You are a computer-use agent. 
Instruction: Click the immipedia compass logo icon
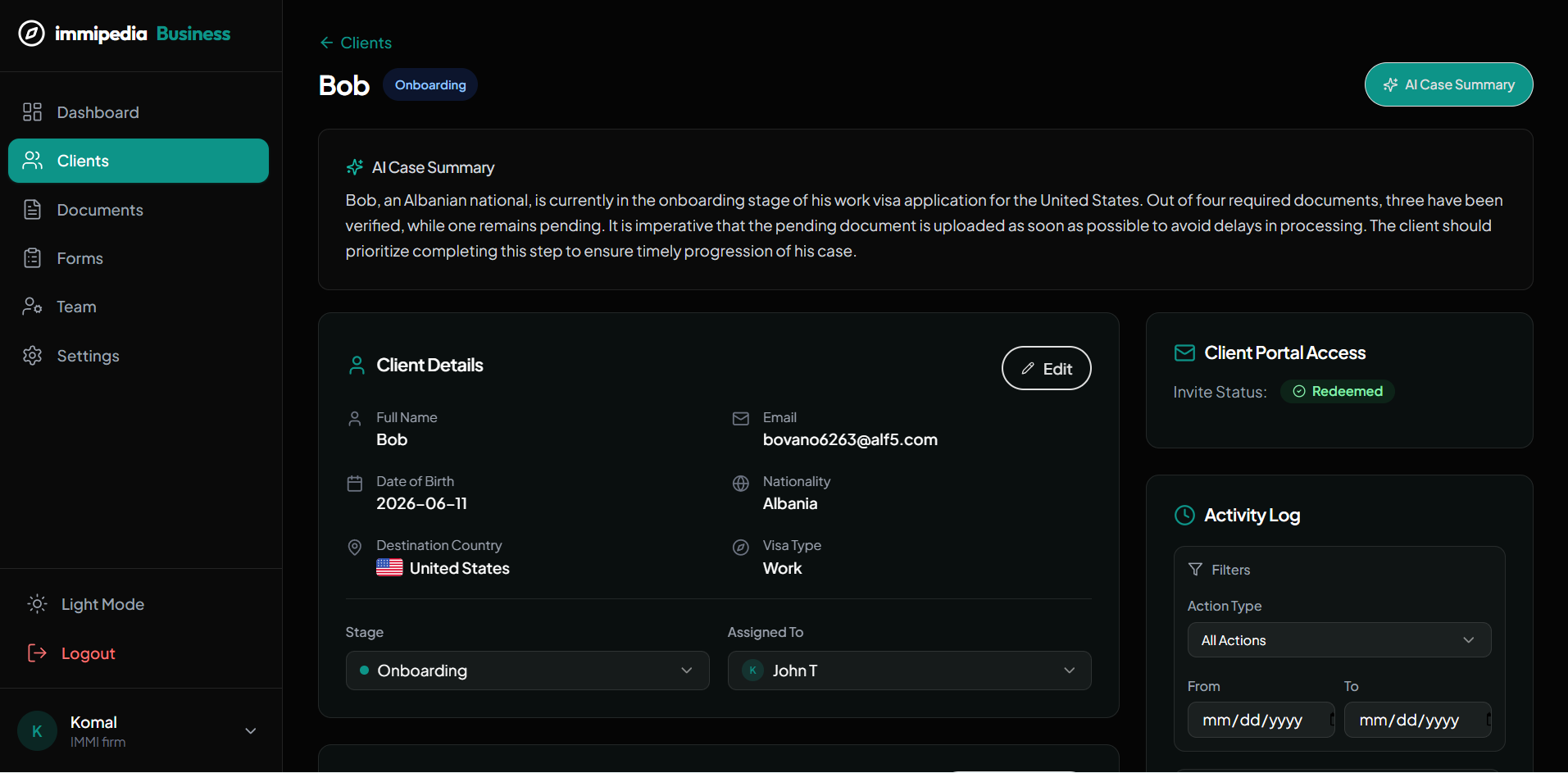pyautogui.click(x=31, y=34)
